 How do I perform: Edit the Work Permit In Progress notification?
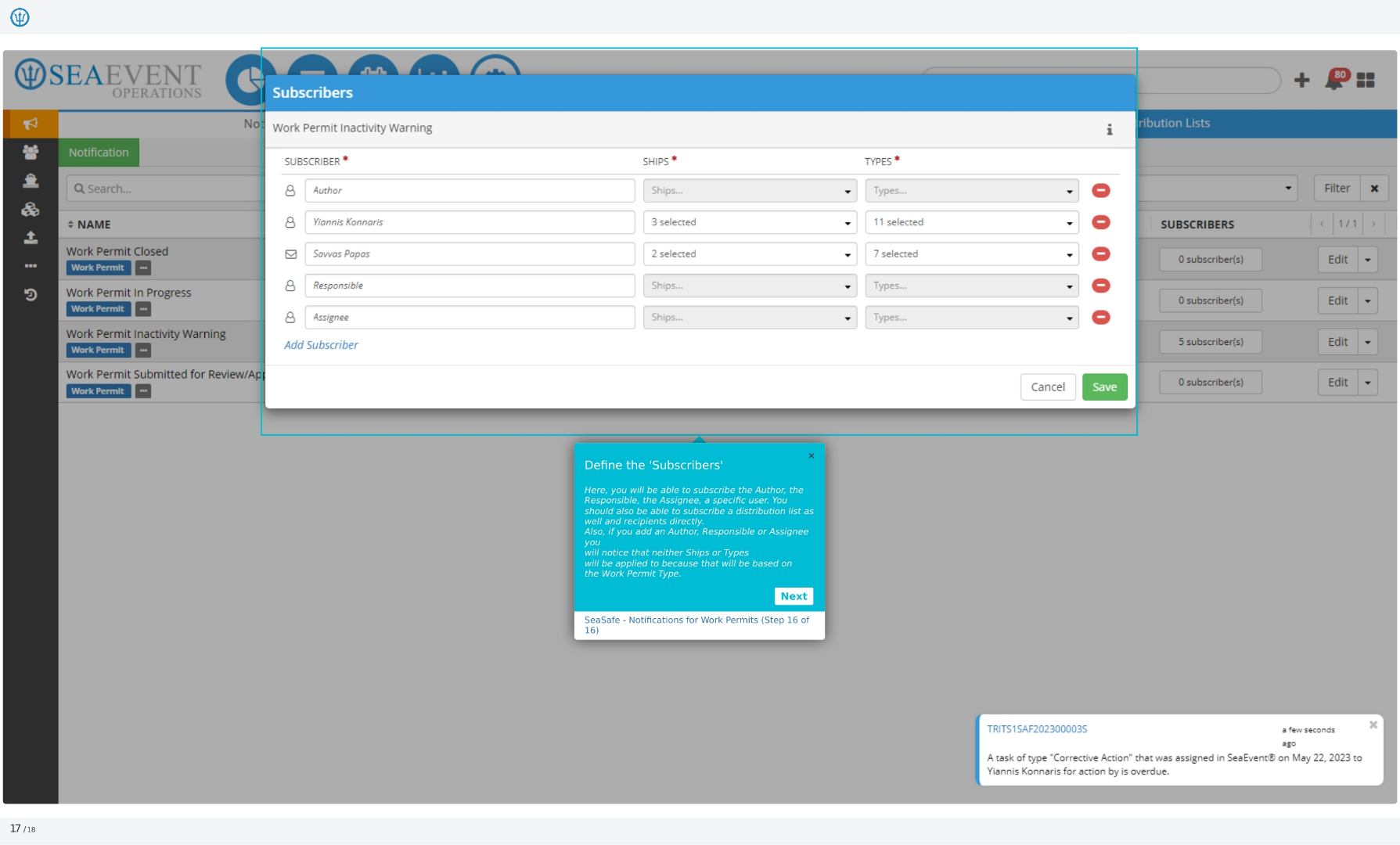click(1337, 300)
